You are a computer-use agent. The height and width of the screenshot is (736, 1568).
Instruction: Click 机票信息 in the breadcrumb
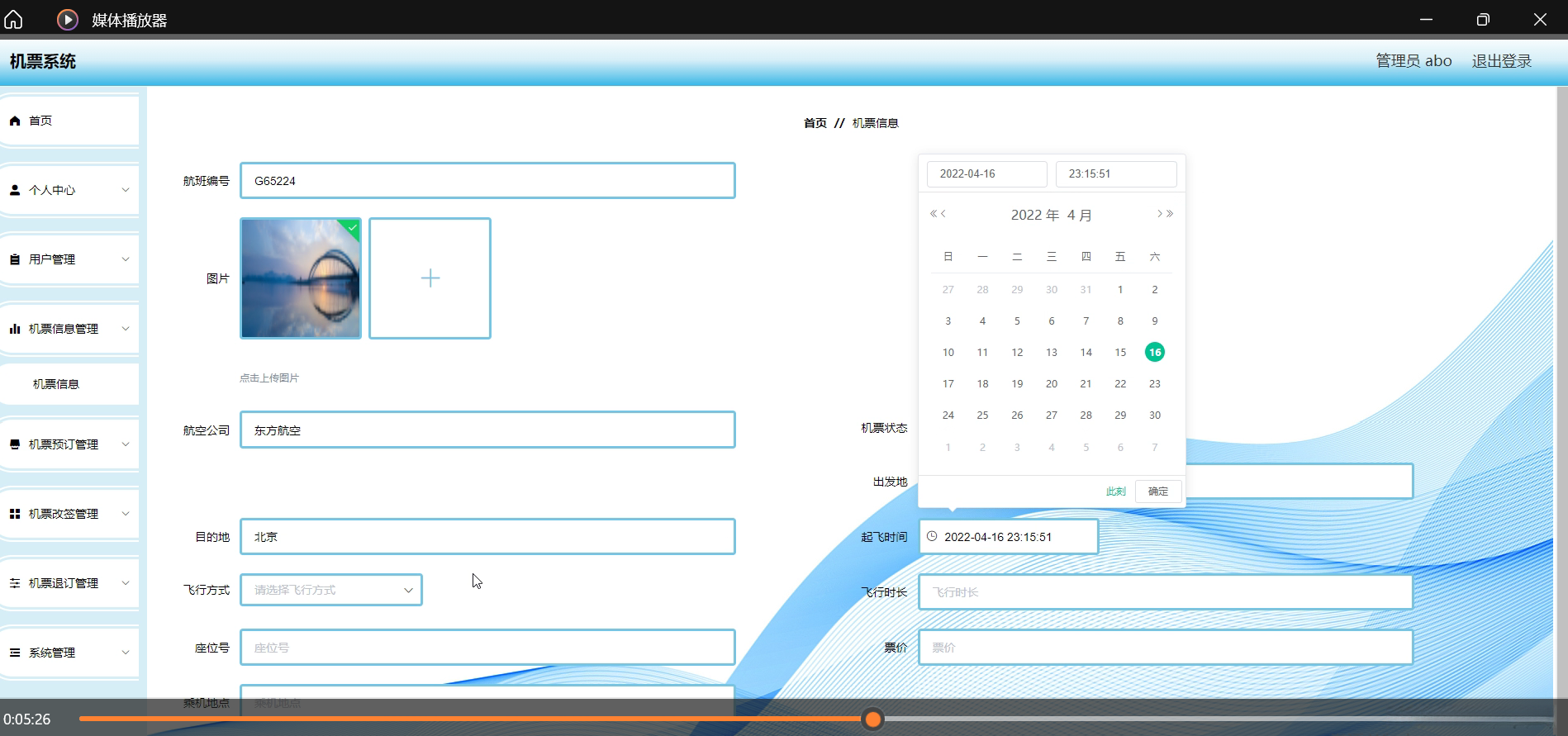coord(876,123)
